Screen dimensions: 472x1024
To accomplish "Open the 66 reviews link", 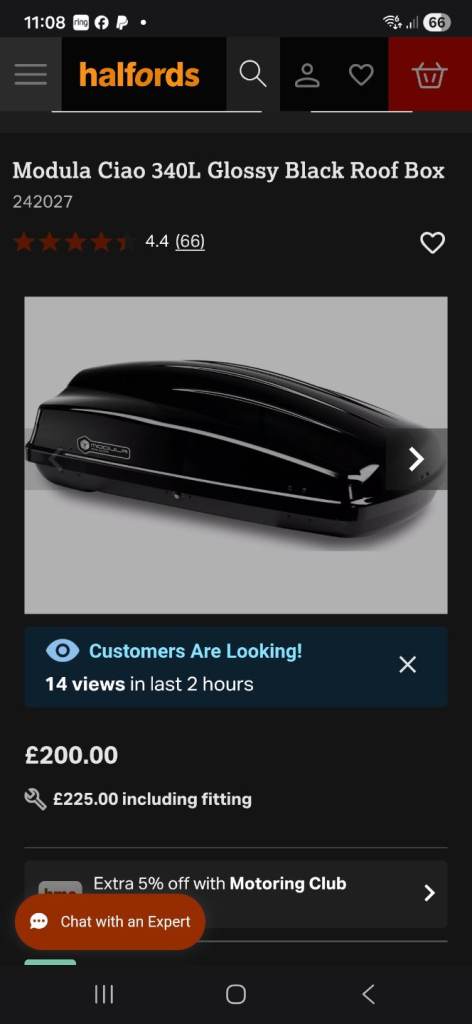I will 190,242.
